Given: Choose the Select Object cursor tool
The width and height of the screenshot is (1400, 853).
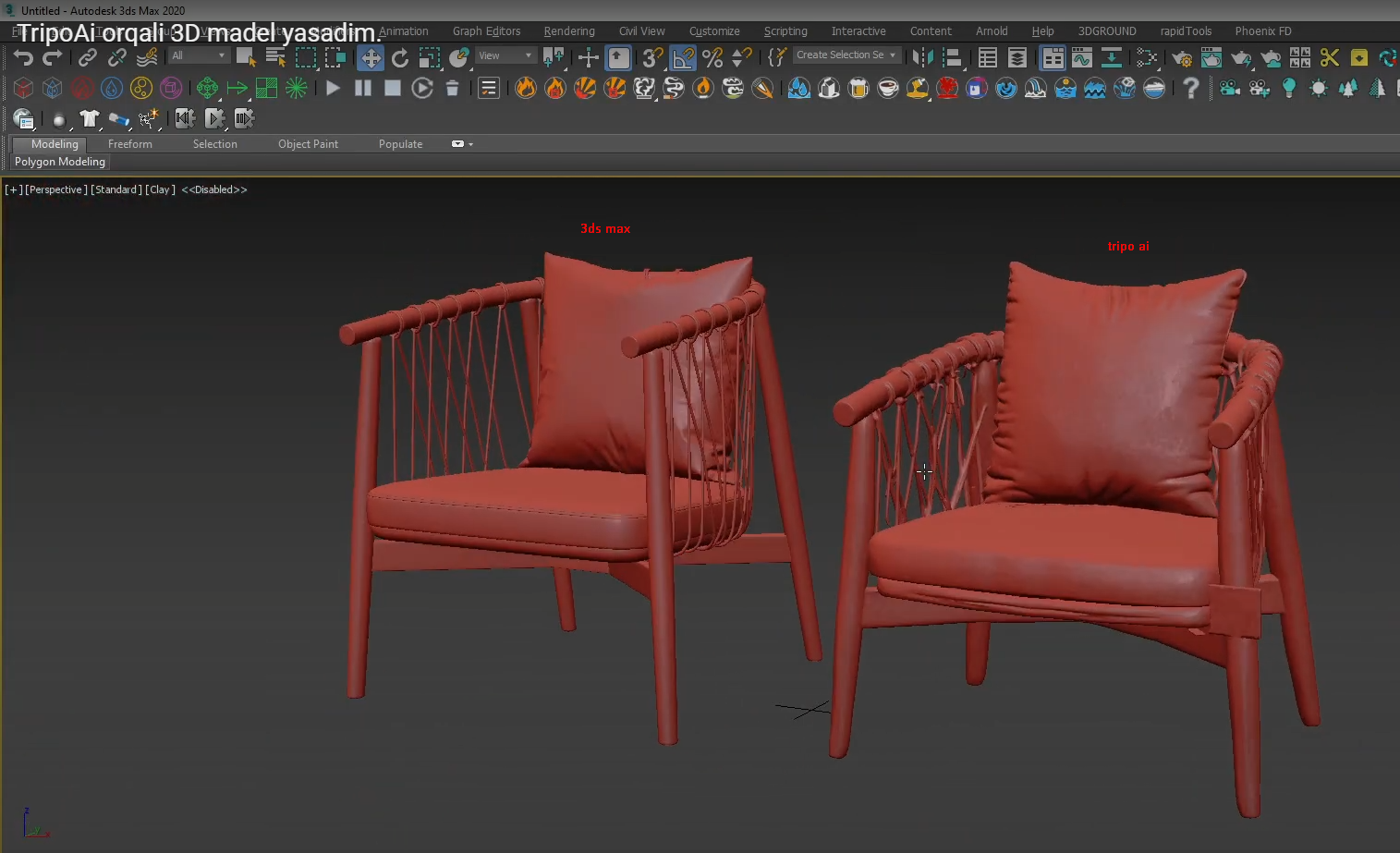Looking at the screenshot, I should pyautogui.click(x=246, y=57).
